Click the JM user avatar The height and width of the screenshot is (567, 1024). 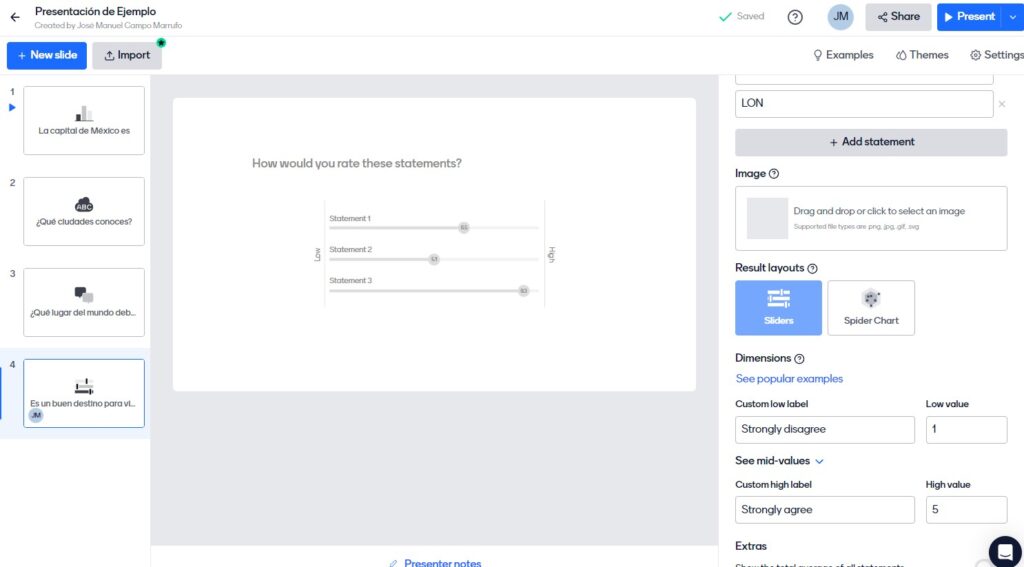pyautogui.click(x=840, y=17)
